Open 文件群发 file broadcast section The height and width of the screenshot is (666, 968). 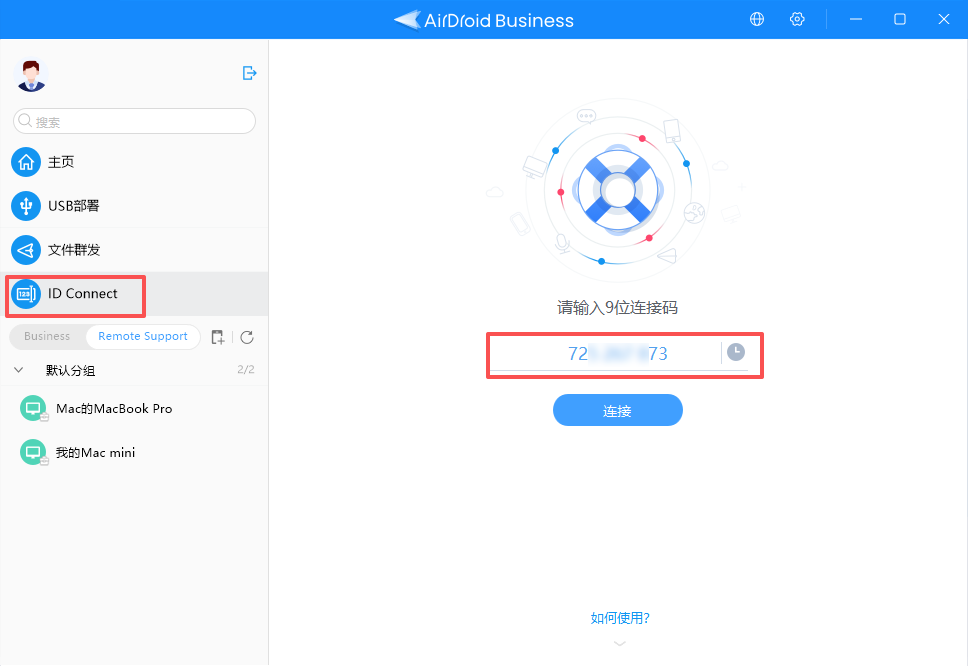tap(134, 250)
